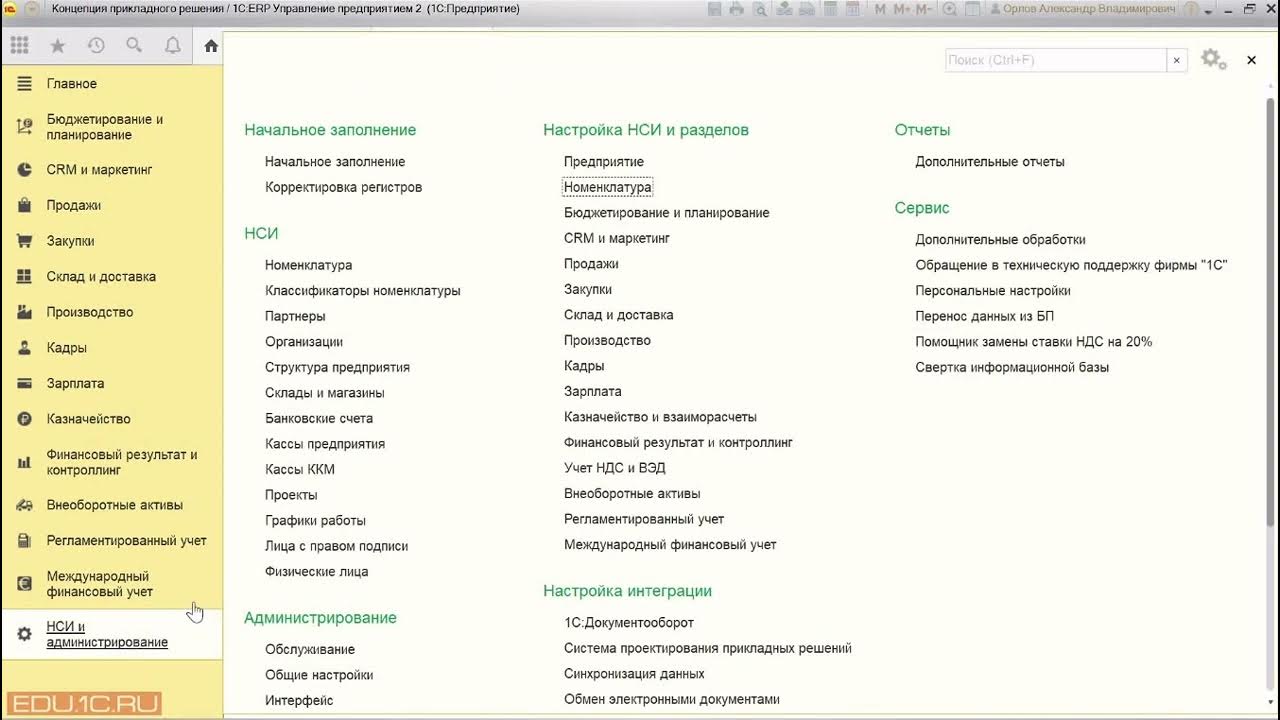Select НСИ и администрирование section

(x=111, y=634)
